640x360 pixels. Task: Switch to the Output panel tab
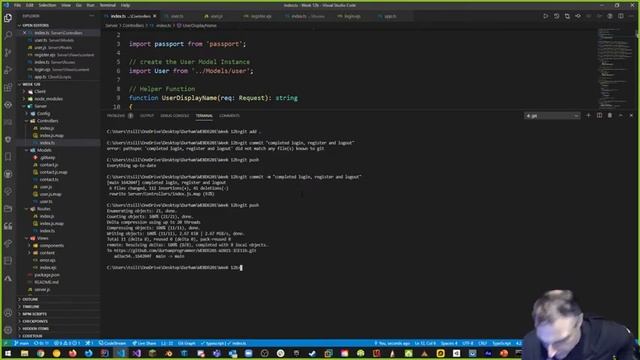tap(147, 116)
